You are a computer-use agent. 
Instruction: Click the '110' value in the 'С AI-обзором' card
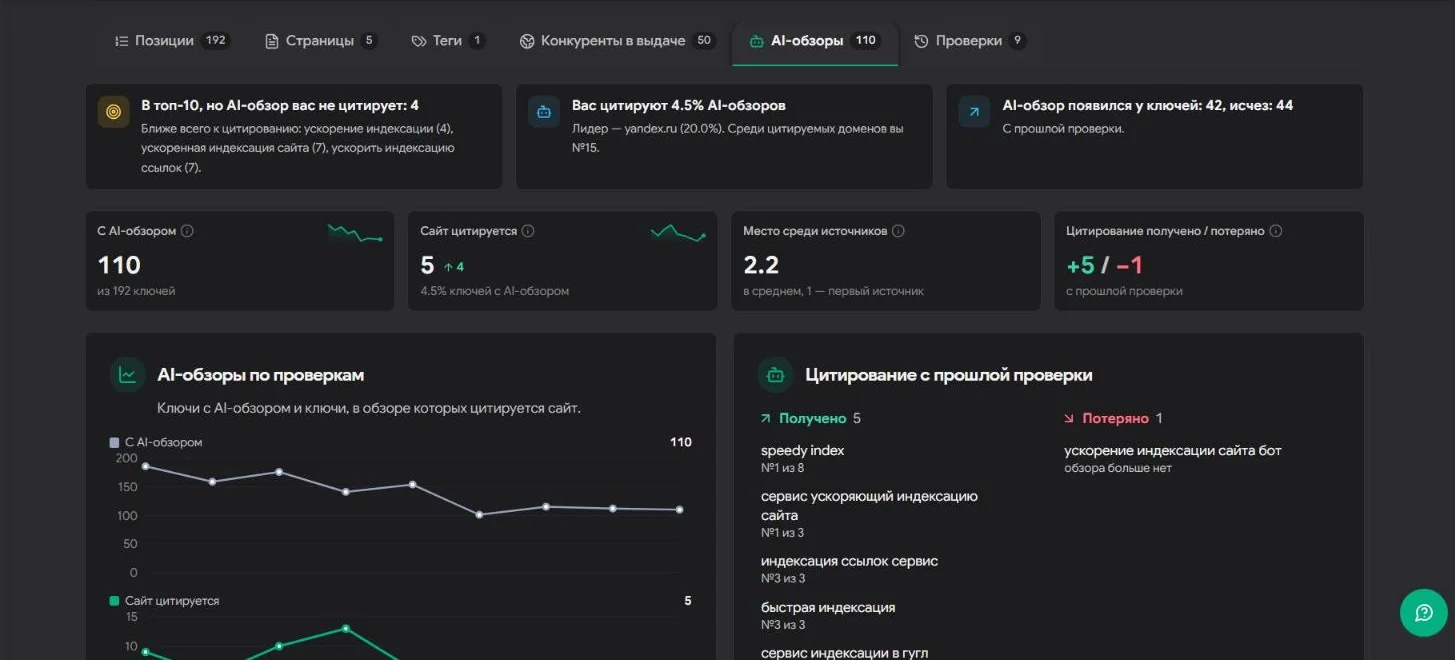click(119, 265)
